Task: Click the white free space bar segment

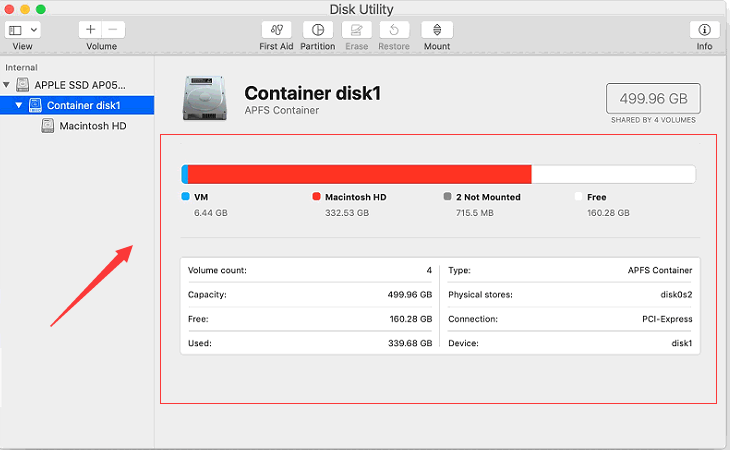Action: click(614, 174)
